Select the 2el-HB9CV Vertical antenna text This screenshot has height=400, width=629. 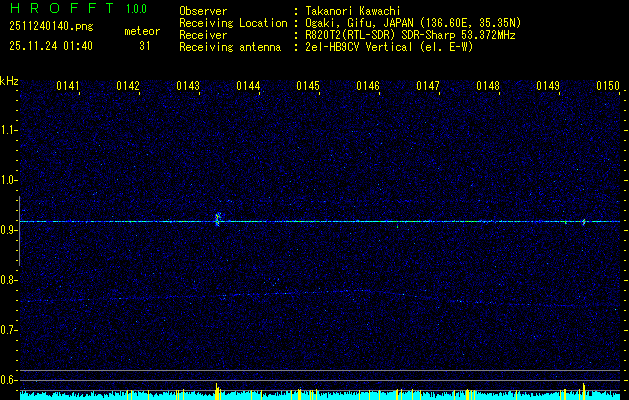pos(389,47)
